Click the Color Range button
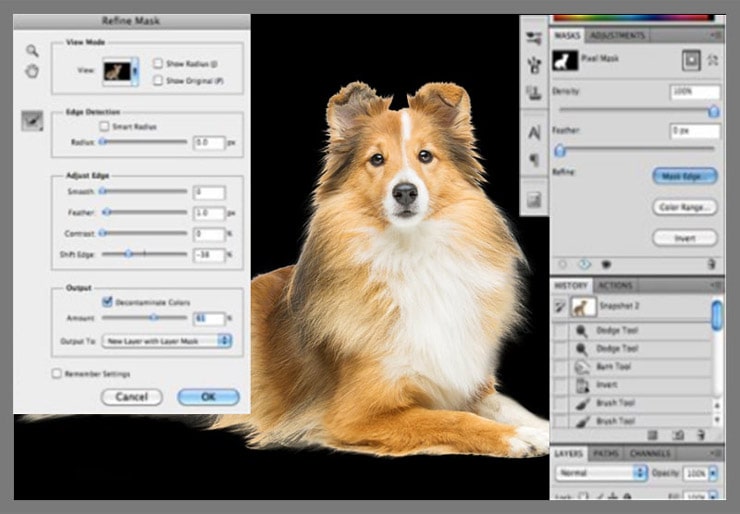 (684, 207)
